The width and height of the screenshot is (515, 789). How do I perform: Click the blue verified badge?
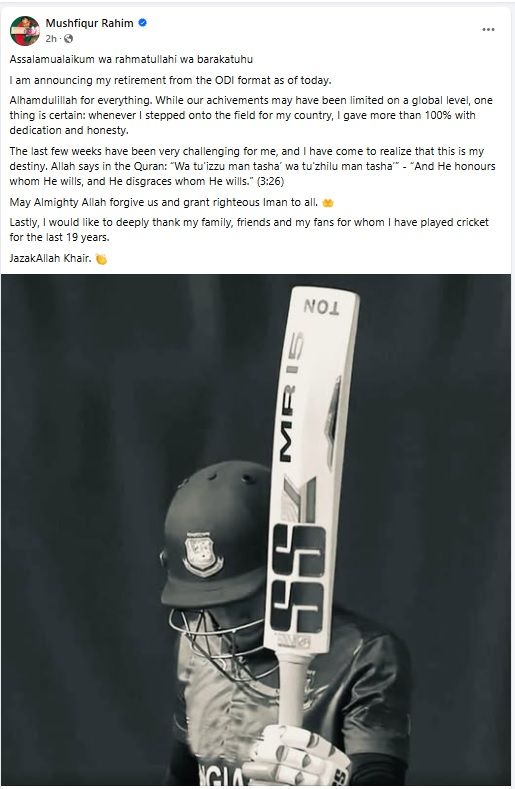[142, 23]
